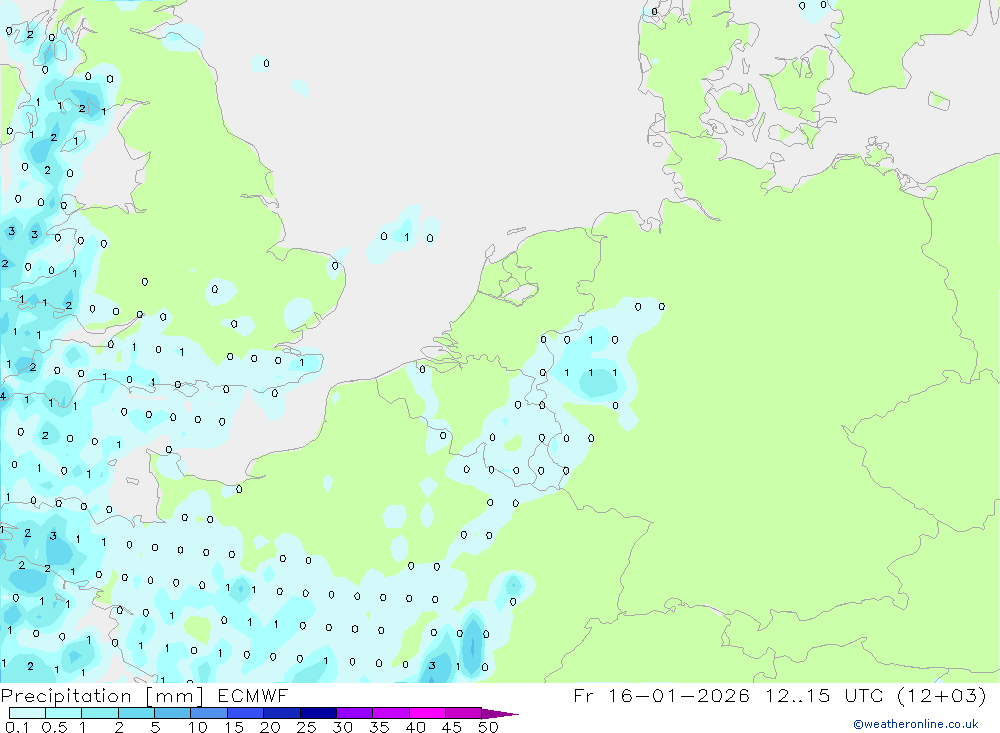Click the legend label '40'
Viewport: 1000px width, 733px height.
click(x=416, y=727)
